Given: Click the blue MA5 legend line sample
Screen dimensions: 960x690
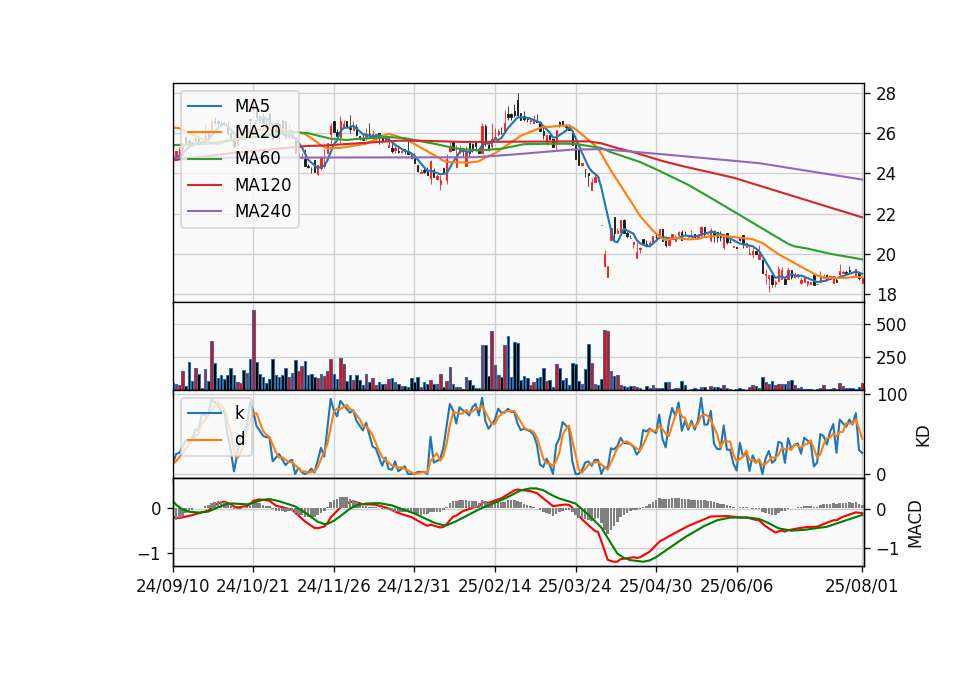Looking at the screenshot, I should [204, 107].
